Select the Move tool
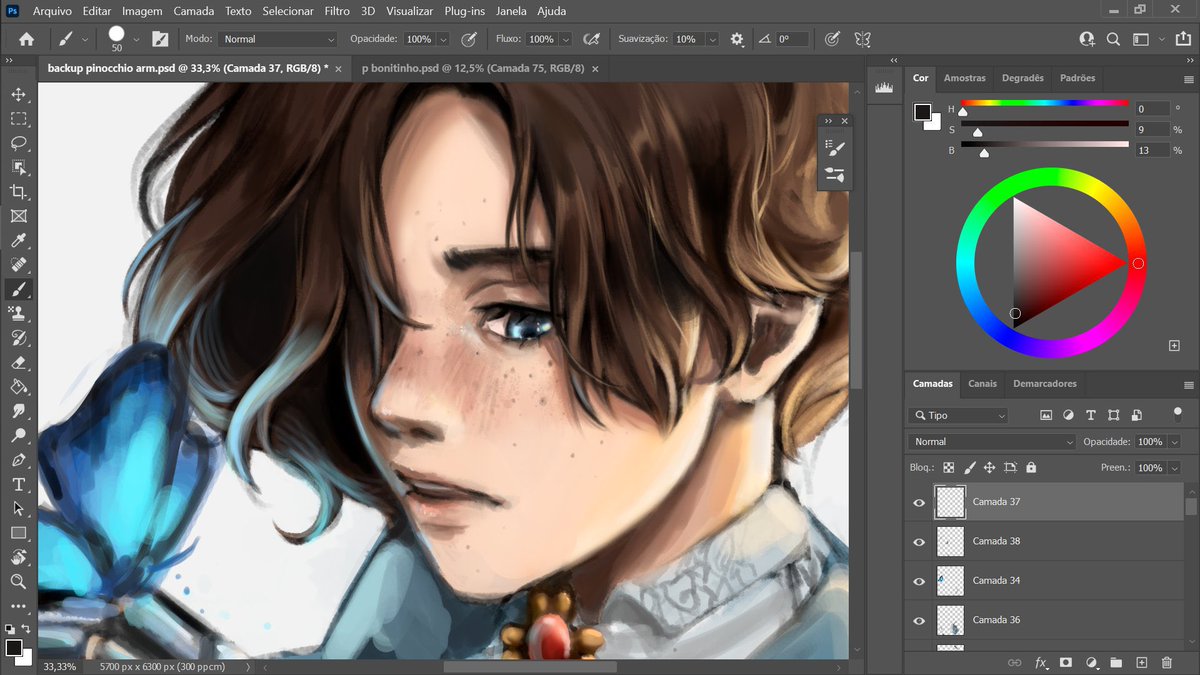Viewport: 1200px width, 675px height. [x=18, y=94]
